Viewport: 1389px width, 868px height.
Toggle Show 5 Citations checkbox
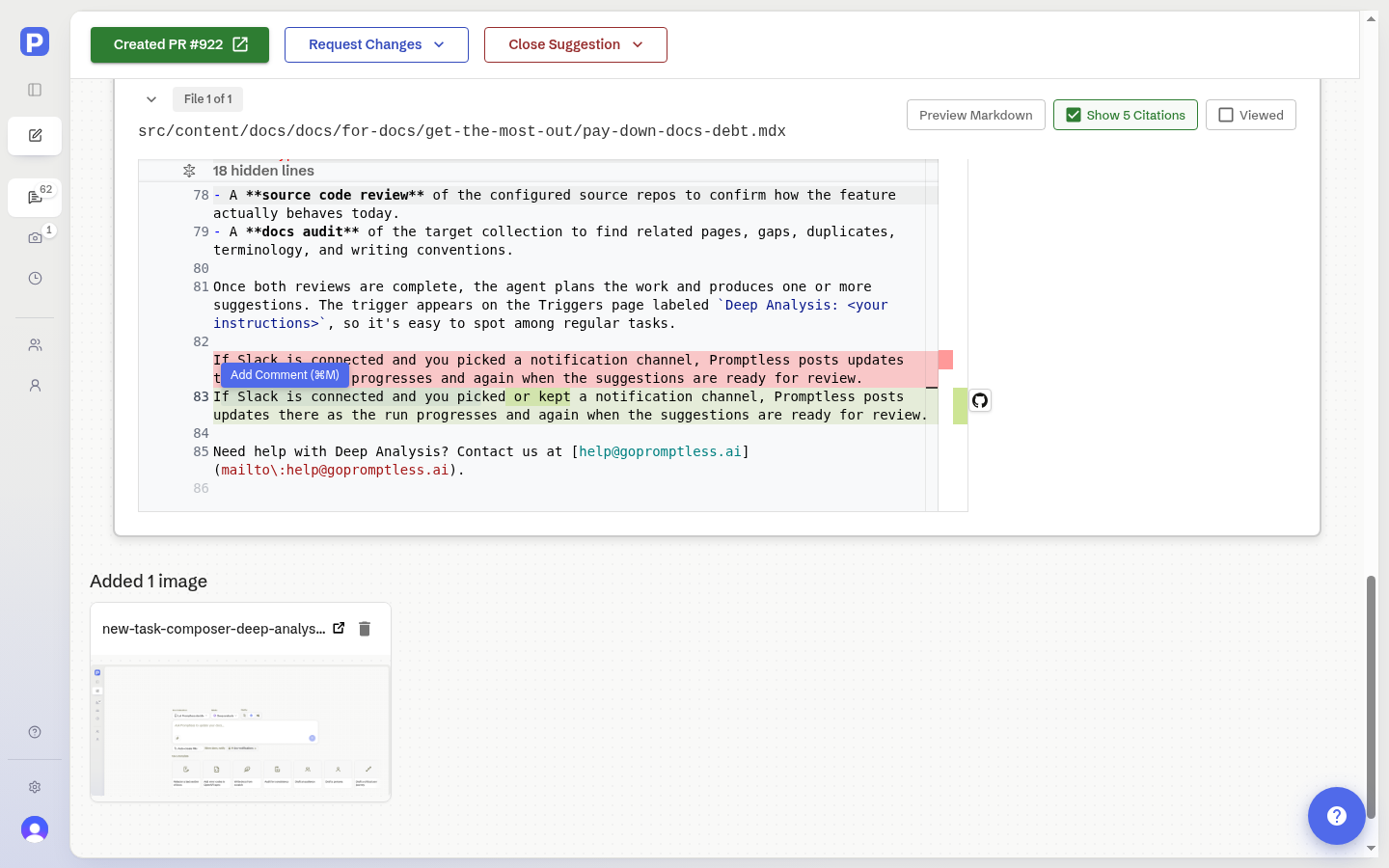pos(1126,115)
